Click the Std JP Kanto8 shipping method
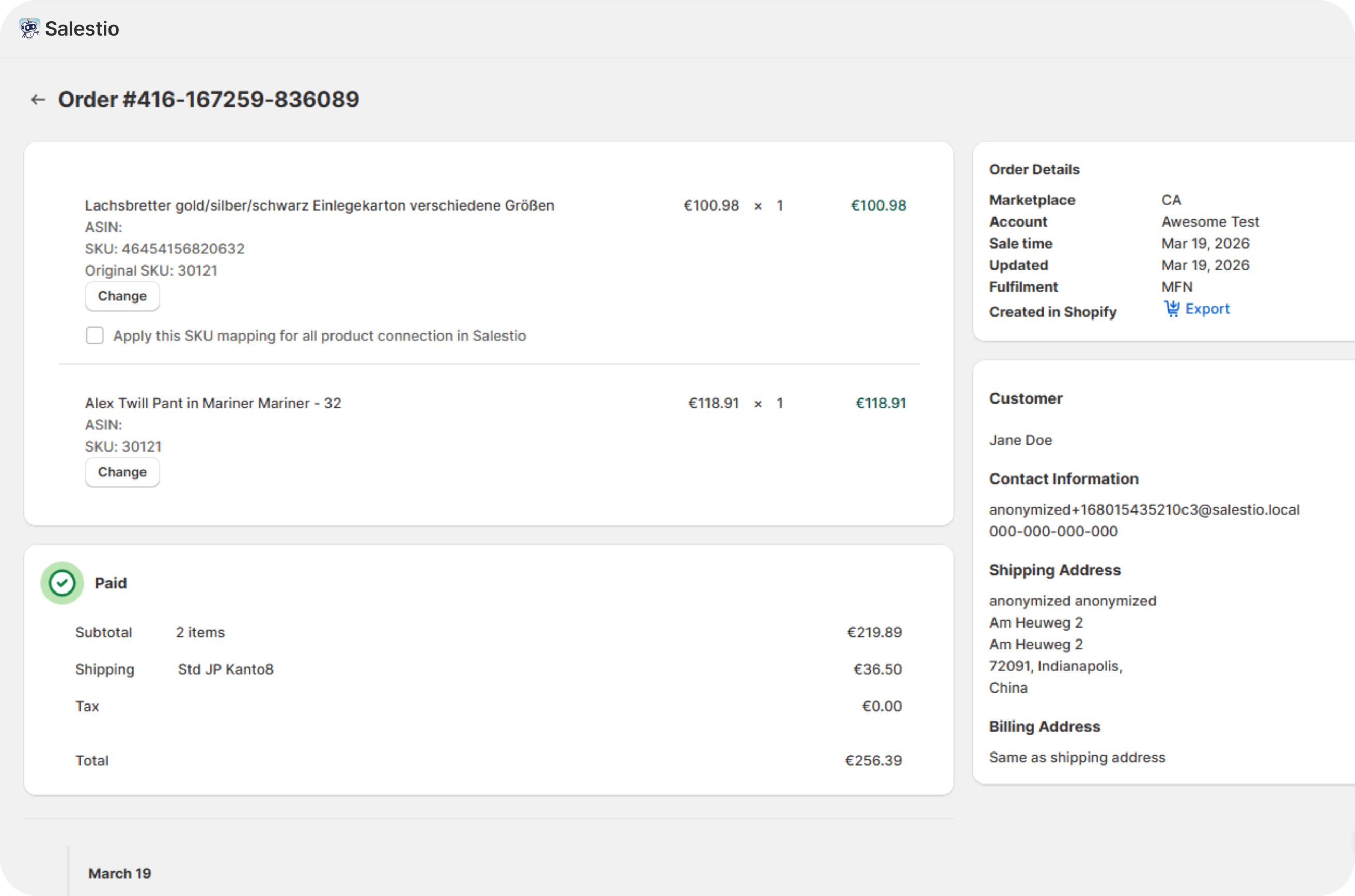Screen dimensions: 1355x896 pos(225,669)
